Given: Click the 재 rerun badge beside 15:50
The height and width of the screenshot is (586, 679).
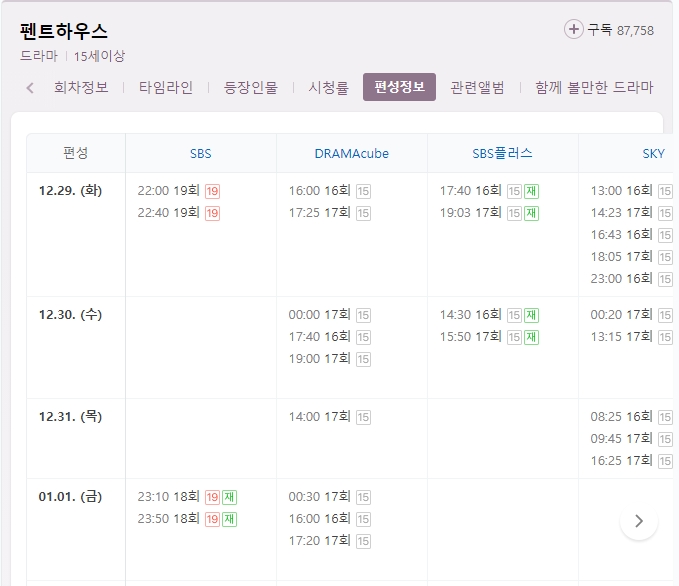Looking at the screenshot, I should tap(531, 337).
